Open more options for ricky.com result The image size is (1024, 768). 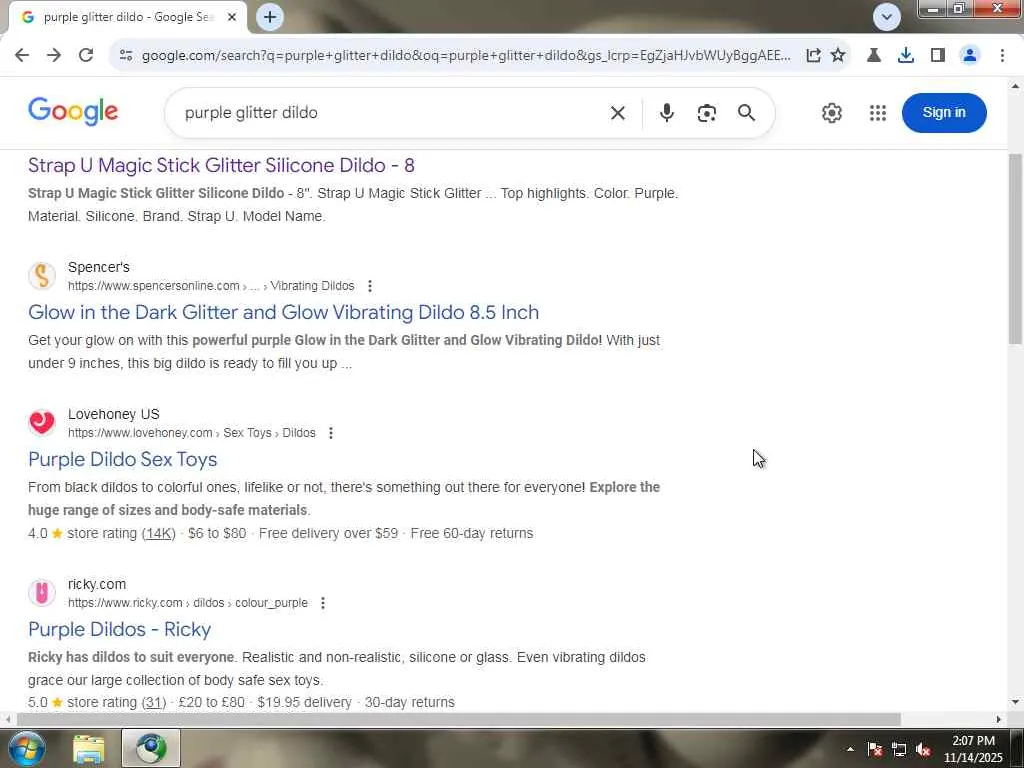tap(323, 603)
